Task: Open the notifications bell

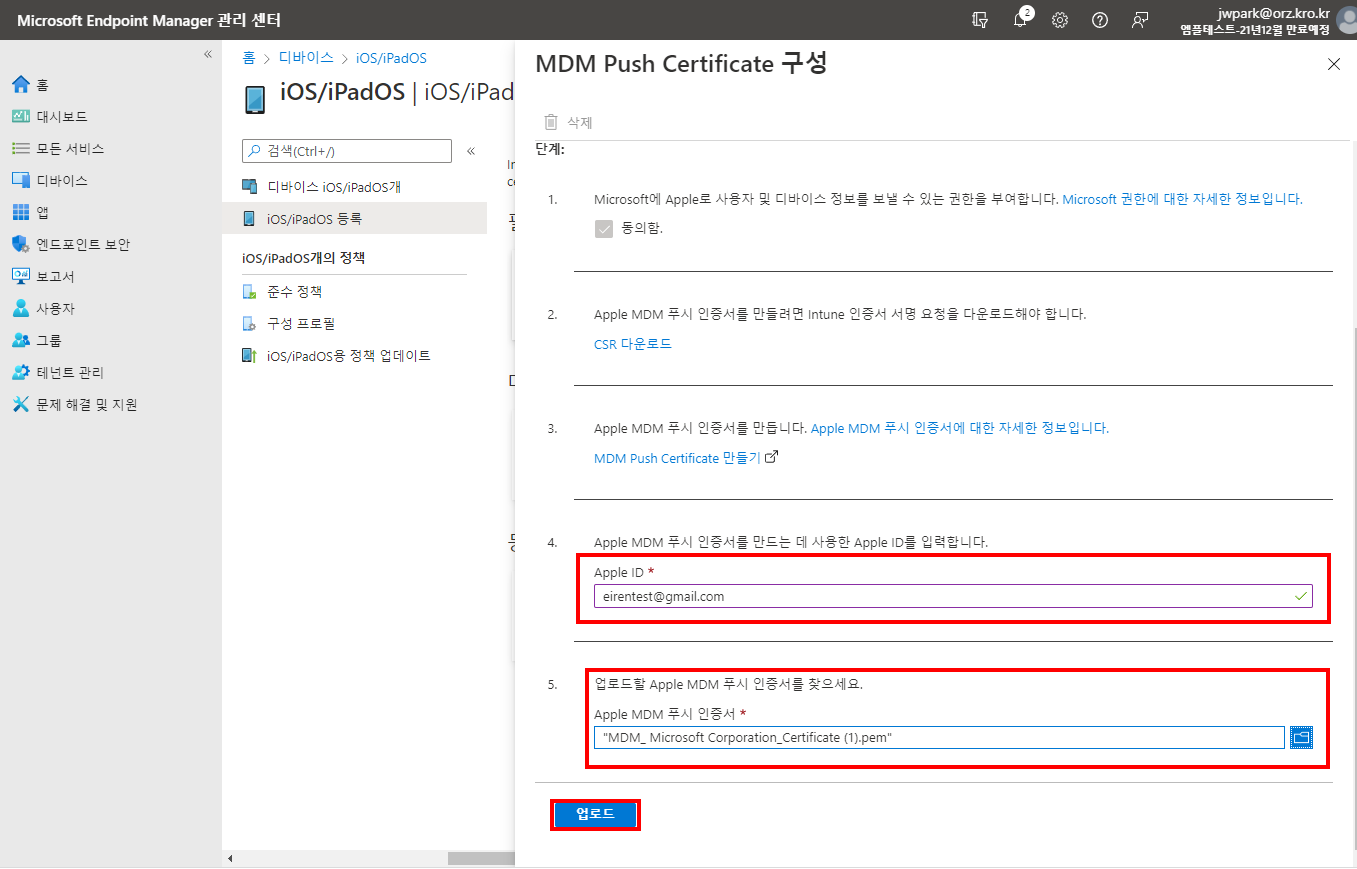Action: [x=1020, y=20]
